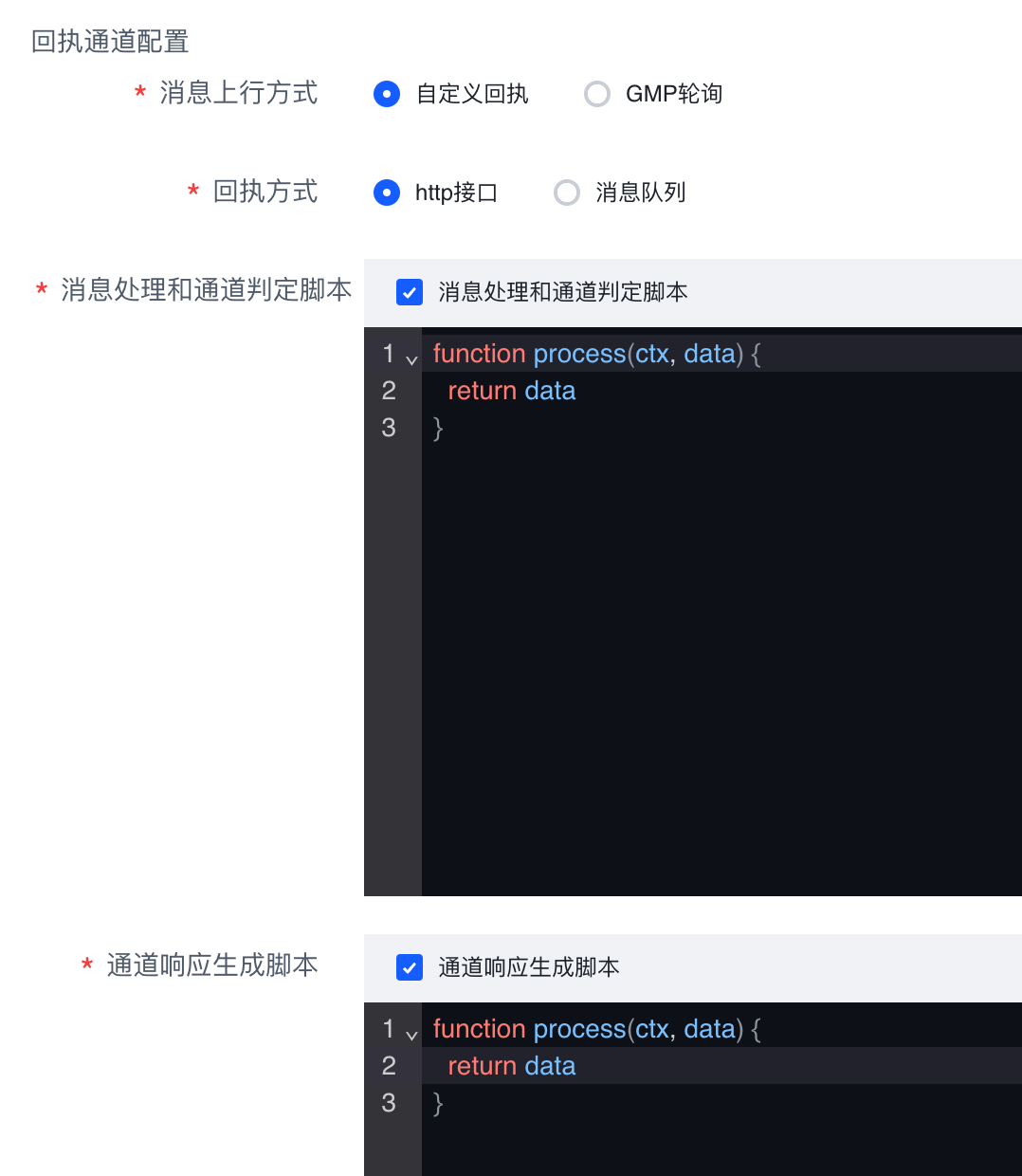Click line number 2 in the second editor
The height and width of the screenshot is (1176, 1022).
click(x=389, y=1066)
